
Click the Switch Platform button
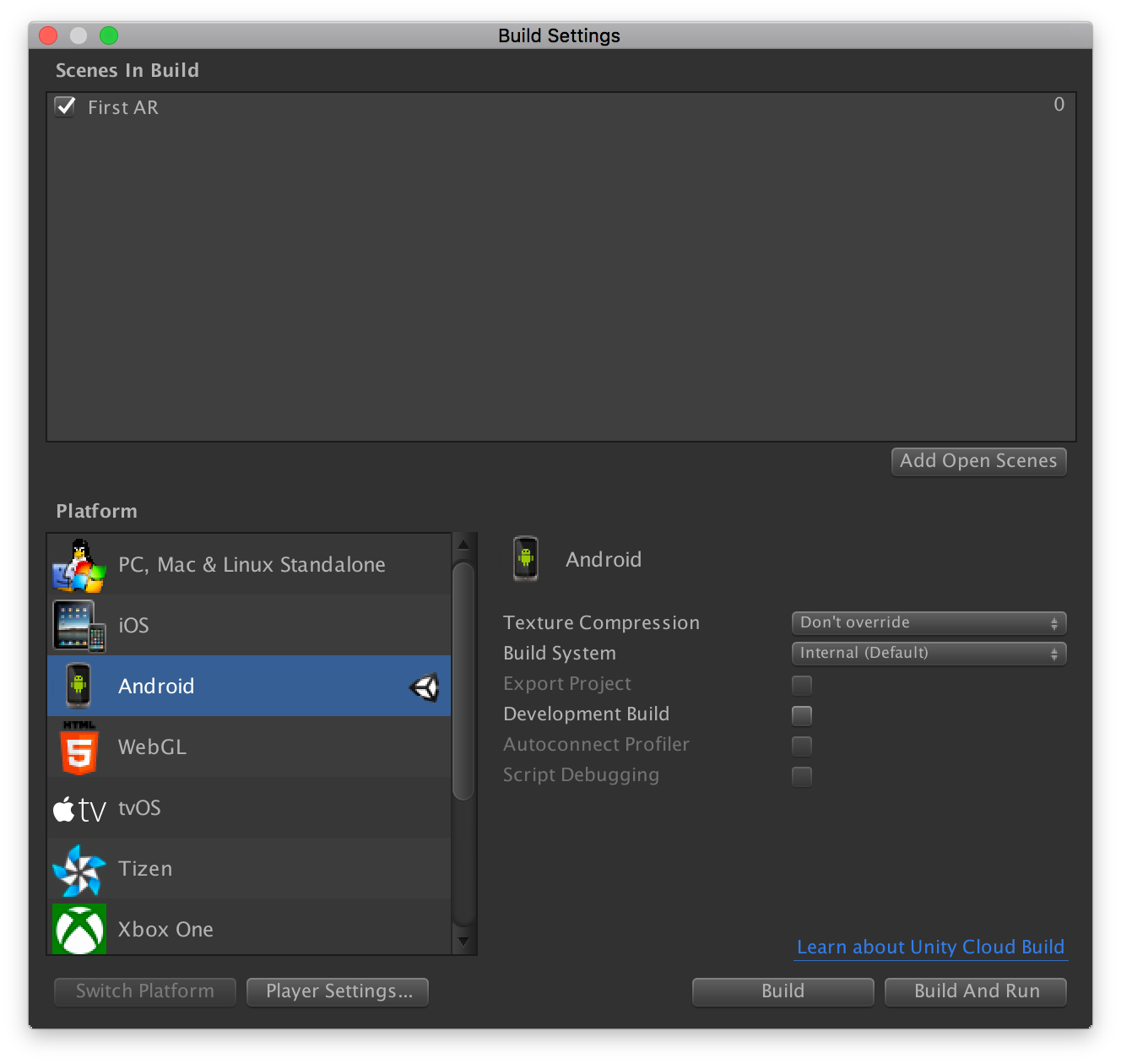(145, 991)
